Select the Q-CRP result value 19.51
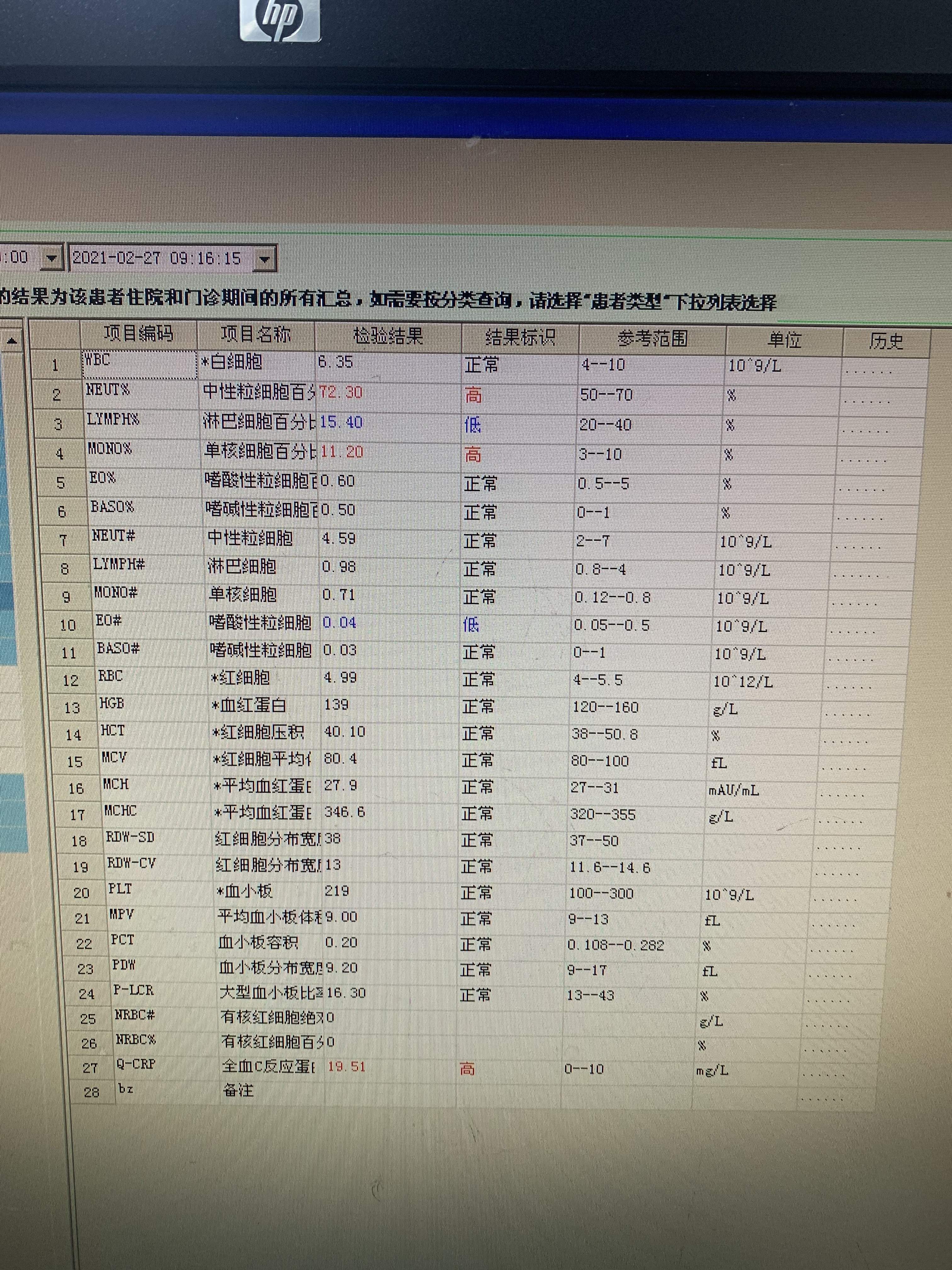Screen dimensions: 952x1270 coord(347,1067)
